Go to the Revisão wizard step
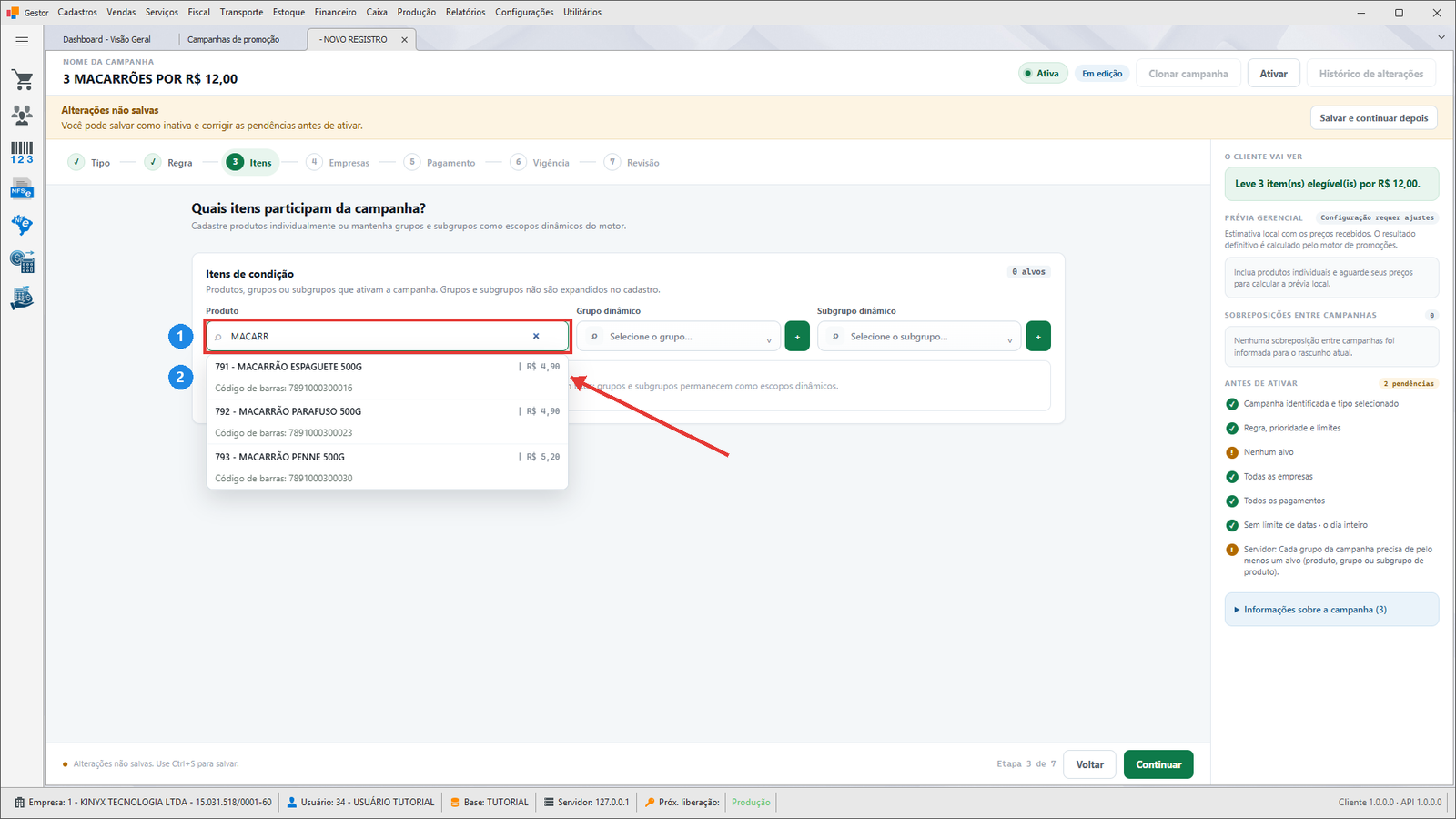This screenshot has width=1456, height=819. click(632, 163)
